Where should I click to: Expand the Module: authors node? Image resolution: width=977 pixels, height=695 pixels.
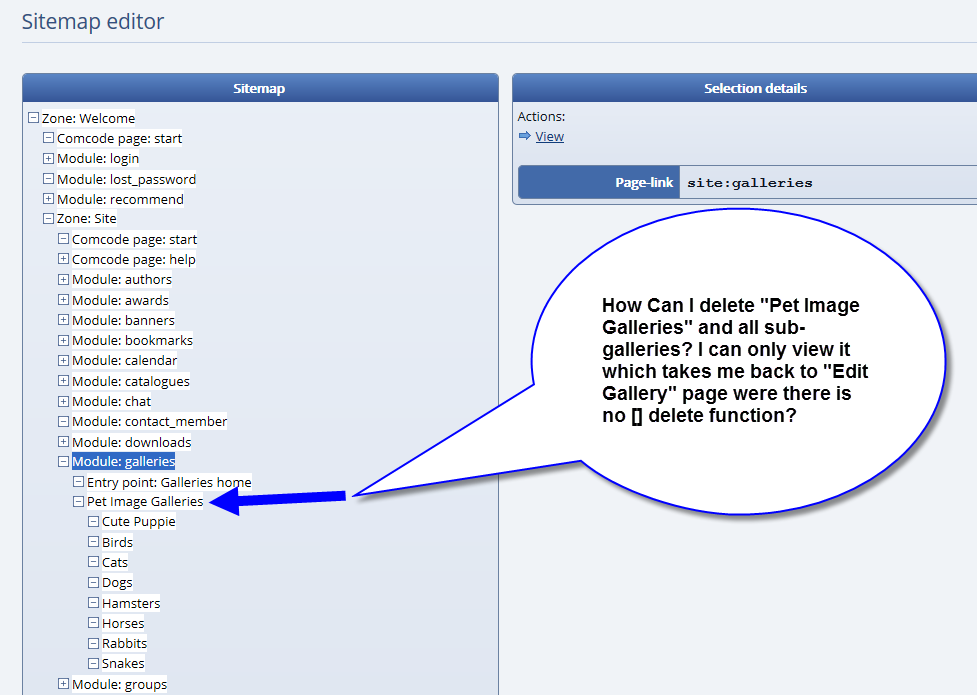(x=64, y=280)
